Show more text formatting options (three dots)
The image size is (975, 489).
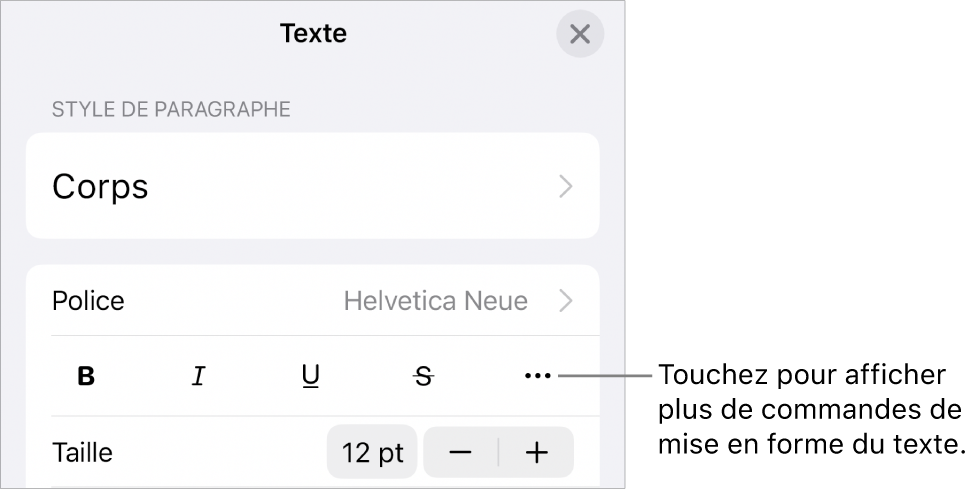point(537,376)
